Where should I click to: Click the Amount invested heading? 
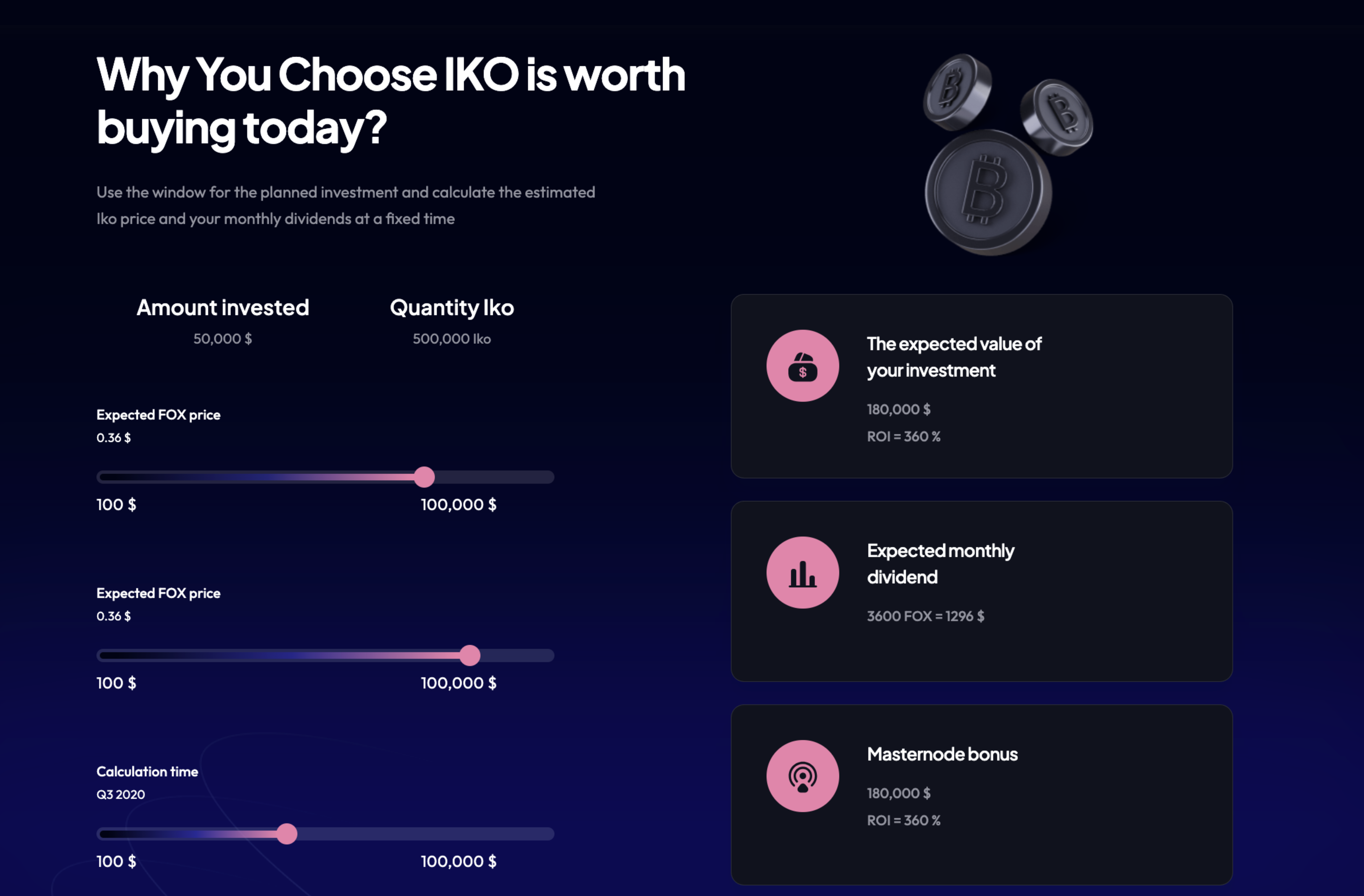[x=222, y=308]
